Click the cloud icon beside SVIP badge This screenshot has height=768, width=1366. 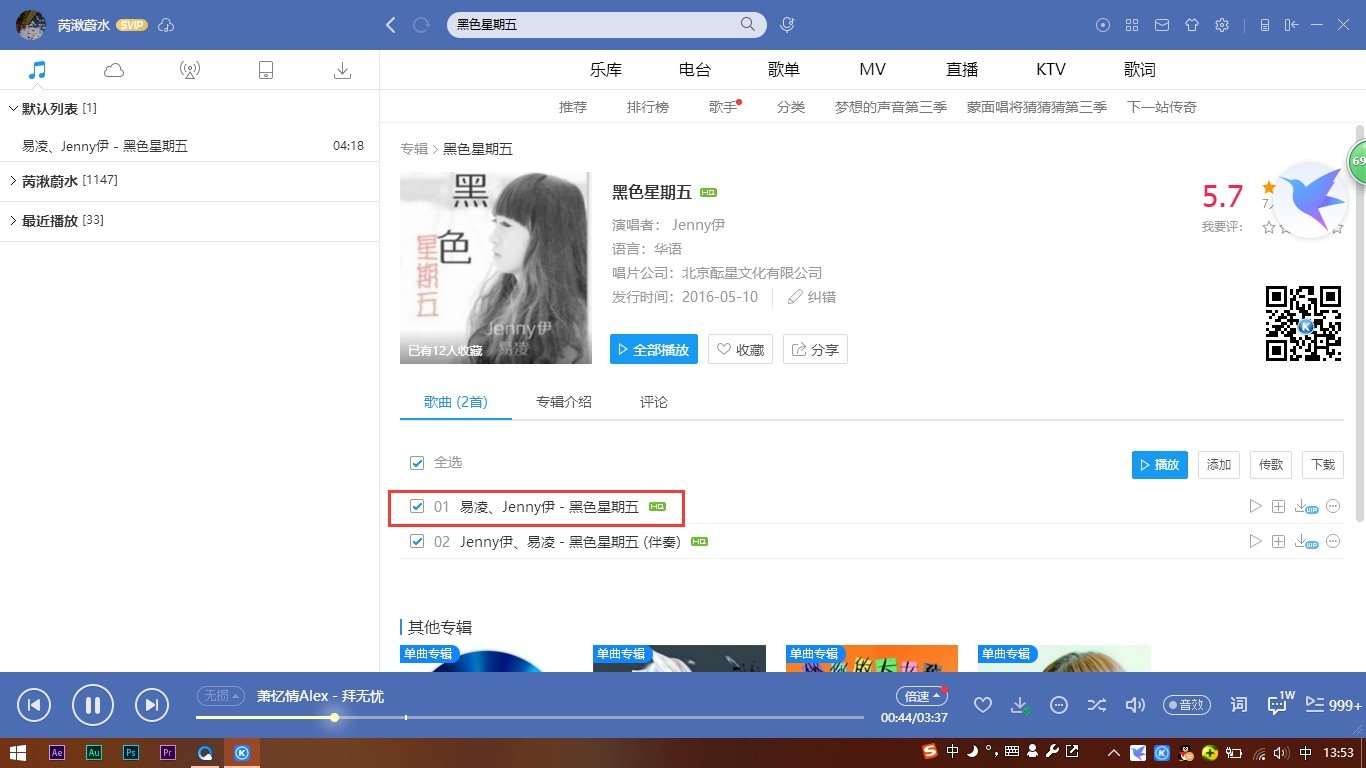[166, 24]
